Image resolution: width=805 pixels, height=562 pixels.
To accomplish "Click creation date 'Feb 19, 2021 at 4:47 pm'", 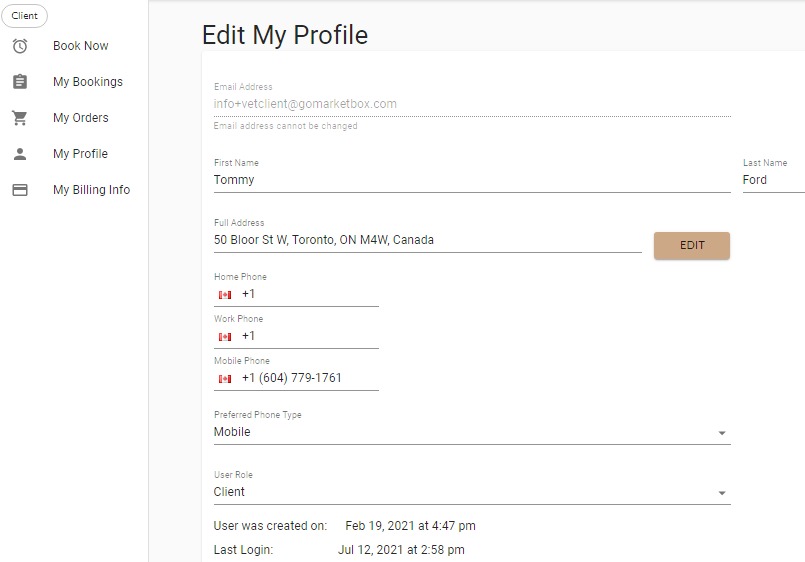I will tap(410, 526).
